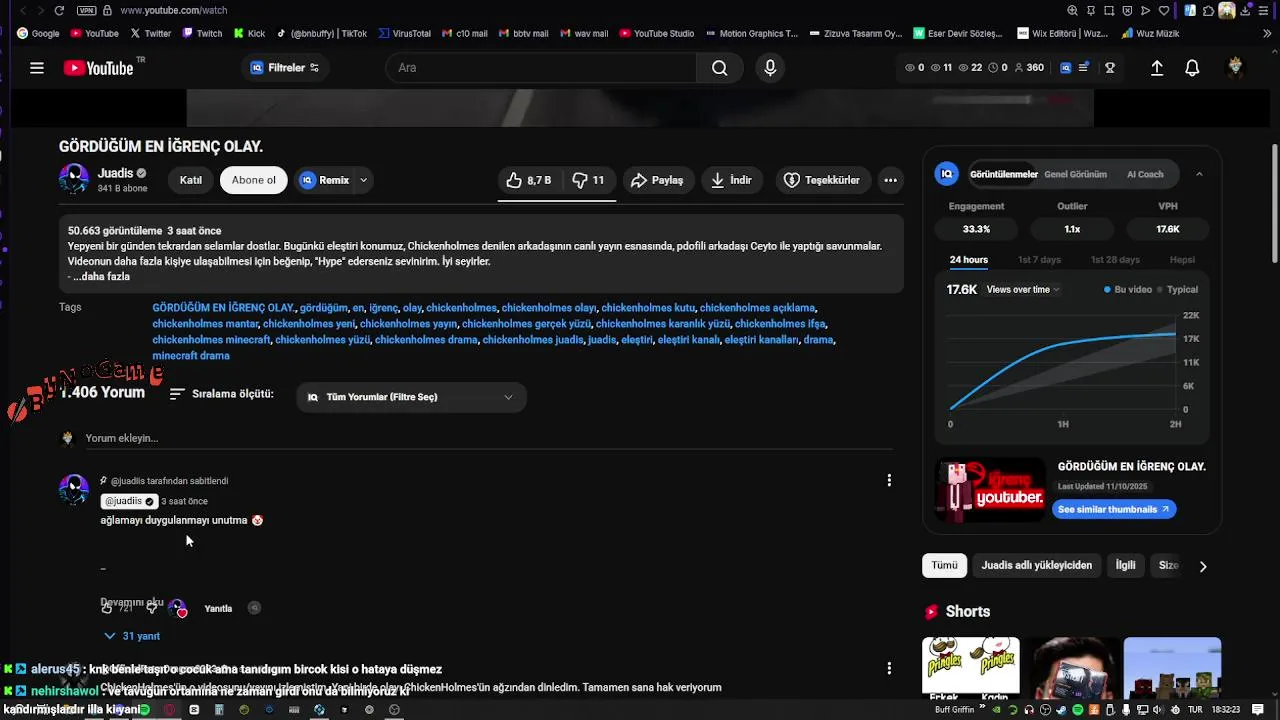This screenshot has height=720, width=1280.
Task: Click See similar thumbnails button
Action: click(1113, 509)
